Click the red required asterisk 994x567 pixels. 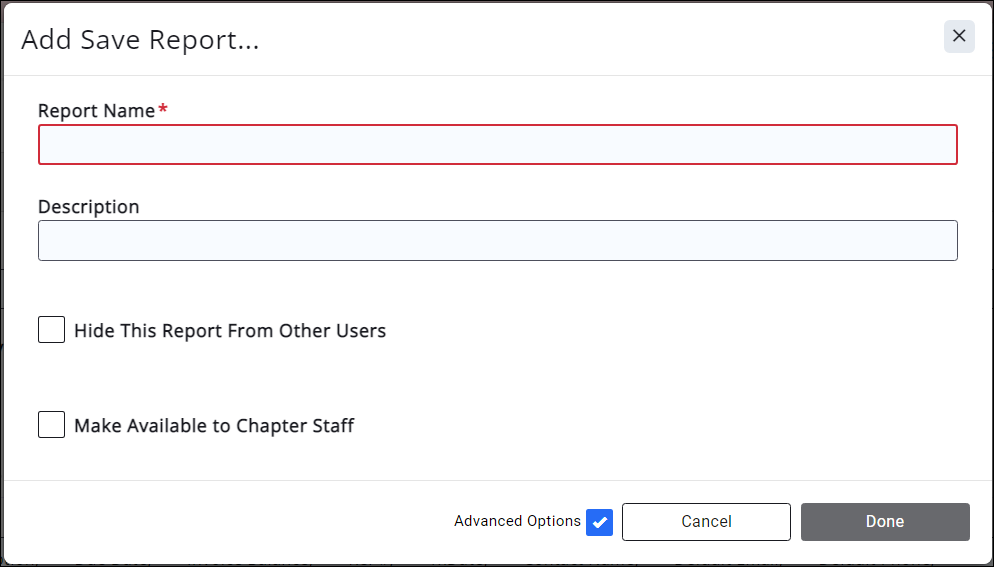(163, 109)
